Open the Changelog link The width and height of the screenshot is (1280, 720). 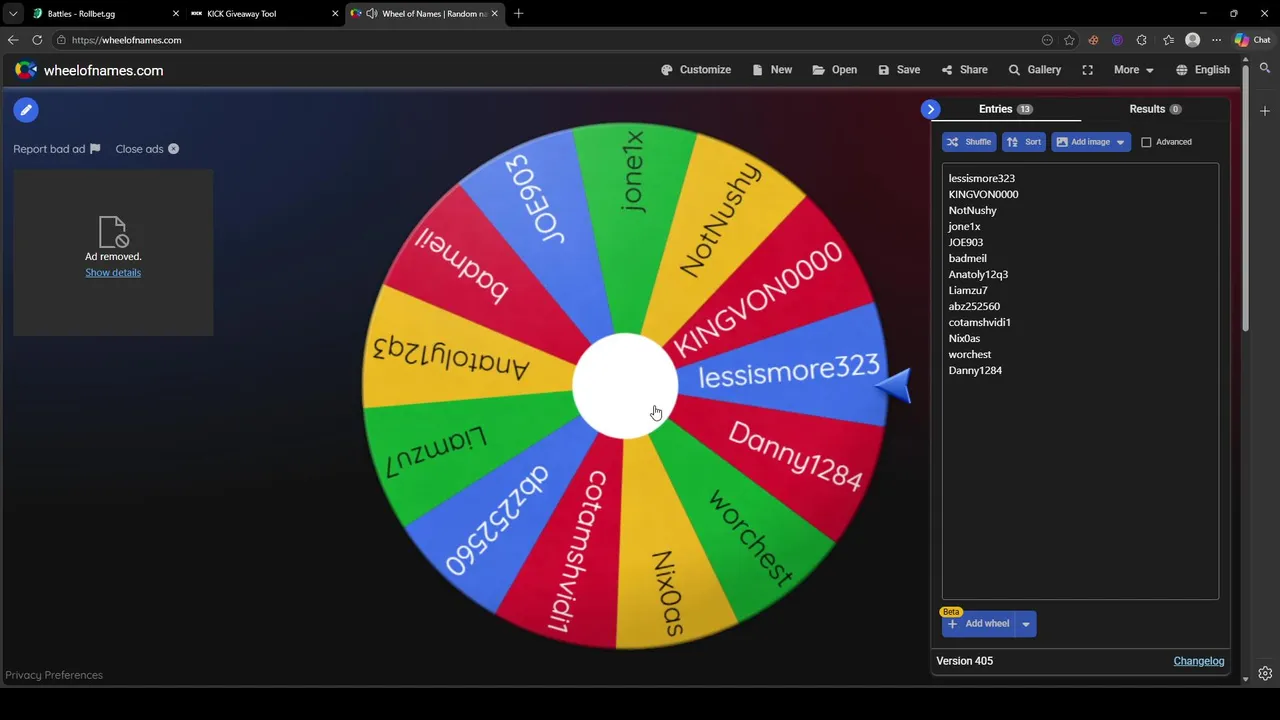(1199, 661)
